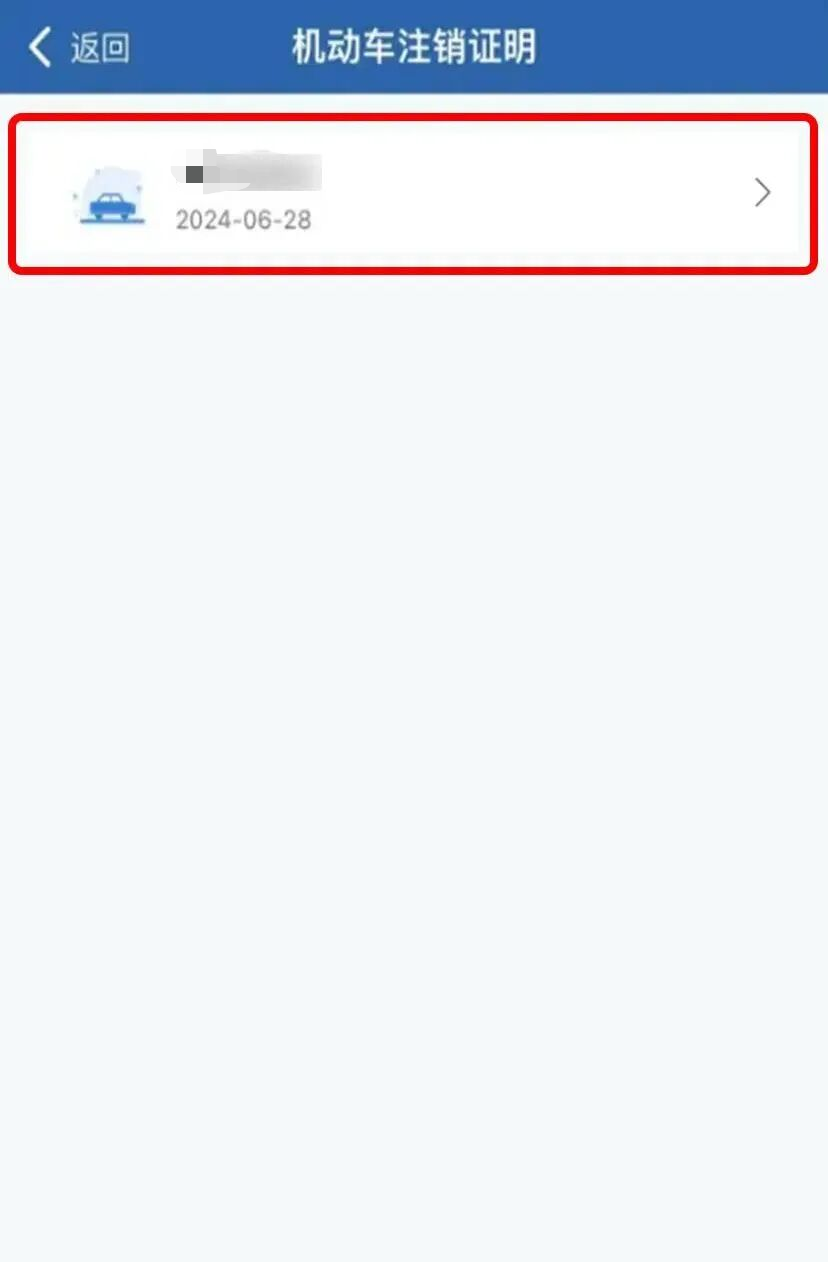Tap the vehicle illustration beside the date

coord(110,196)
